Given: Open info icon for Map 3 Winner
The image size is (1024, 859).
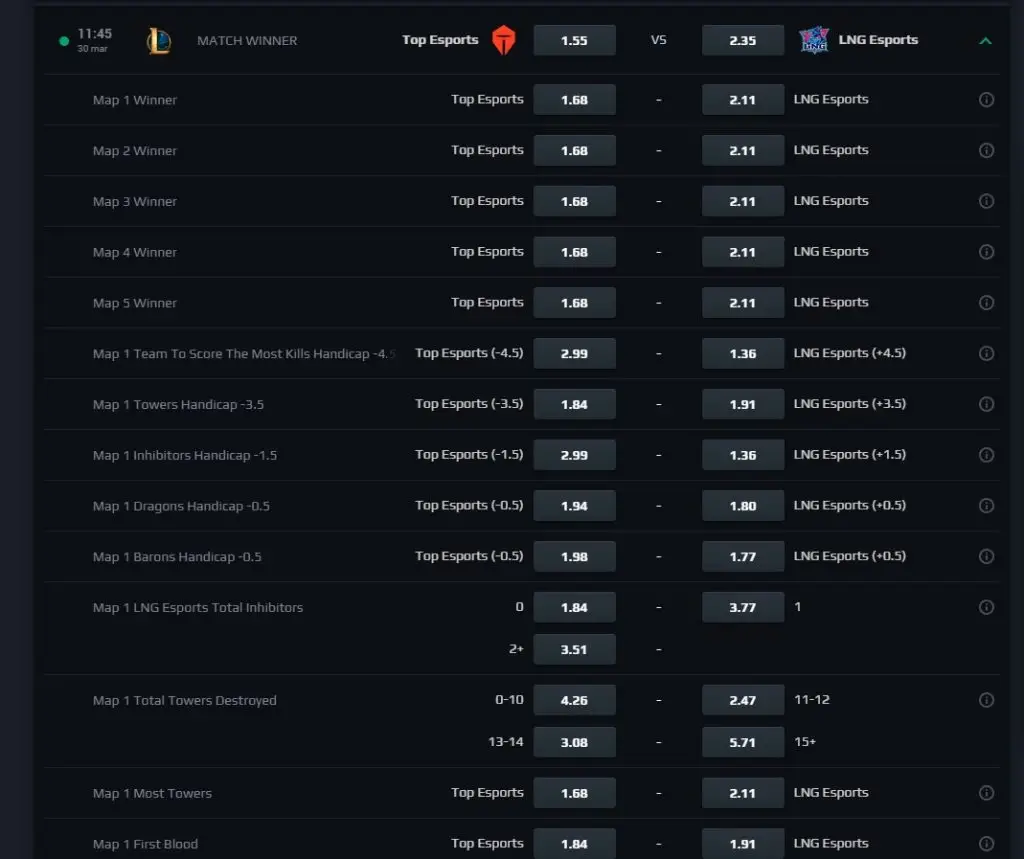Looking at the screenshot, I should pos(986,201).
